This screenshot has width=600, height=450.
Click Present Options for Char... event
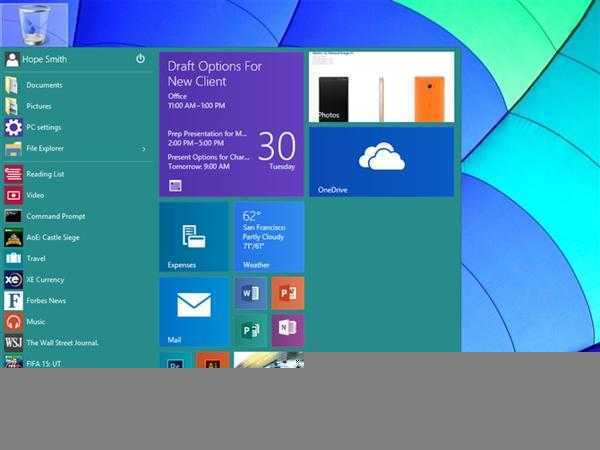pyautogui.click(x=209, y=161)
